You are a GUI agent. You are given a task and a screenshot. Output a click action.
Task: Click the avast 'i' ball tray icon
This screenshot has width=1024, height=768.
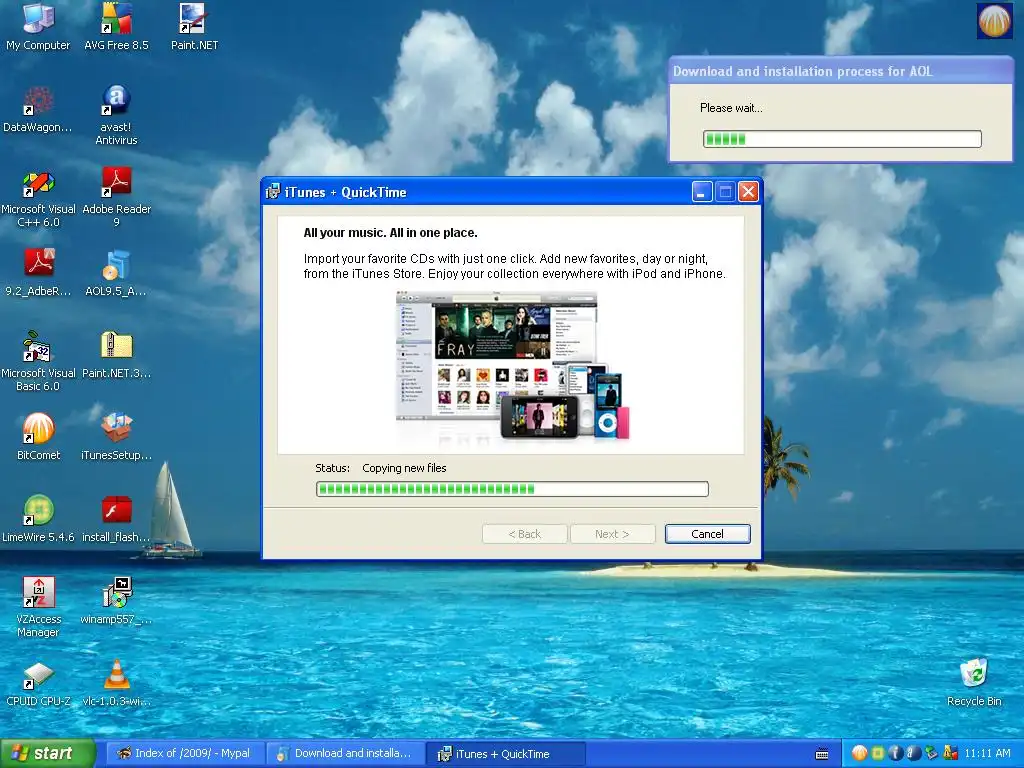pos(895,753)
